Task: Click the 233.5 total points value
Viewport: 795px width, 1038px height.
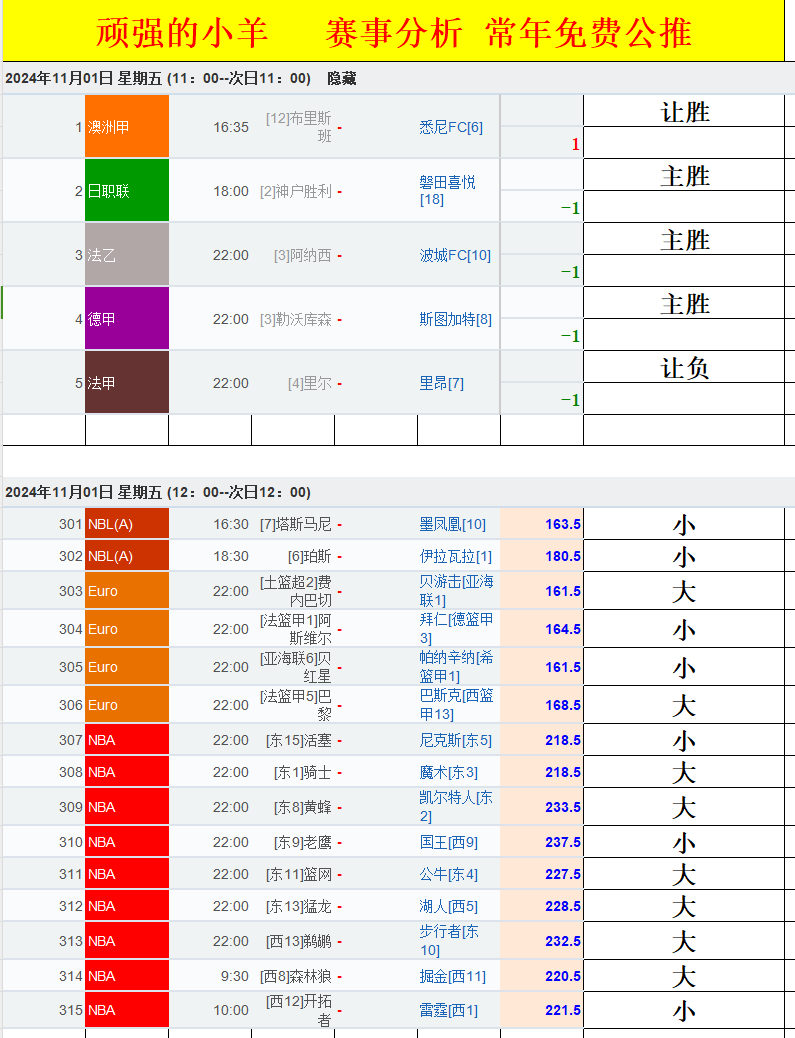Action: [x=563, y=807]
